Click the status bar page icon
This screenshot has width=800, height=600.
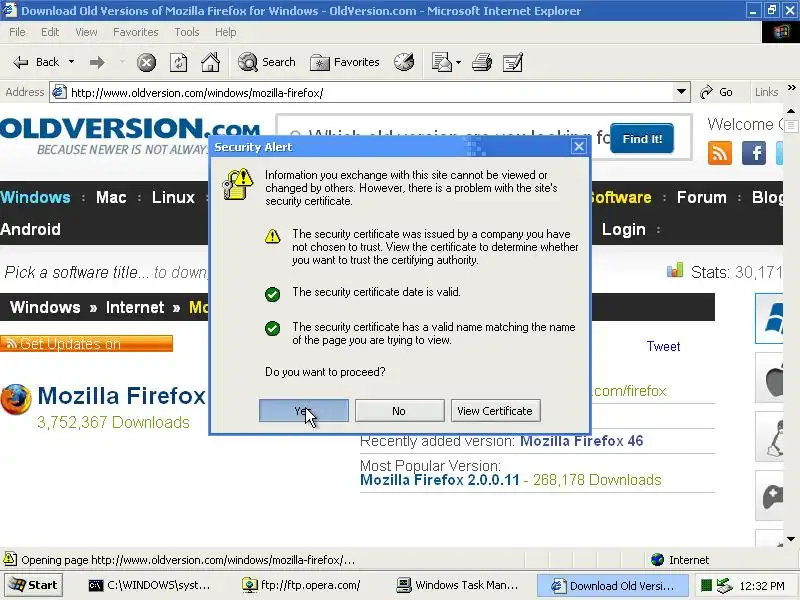point(10,559)
